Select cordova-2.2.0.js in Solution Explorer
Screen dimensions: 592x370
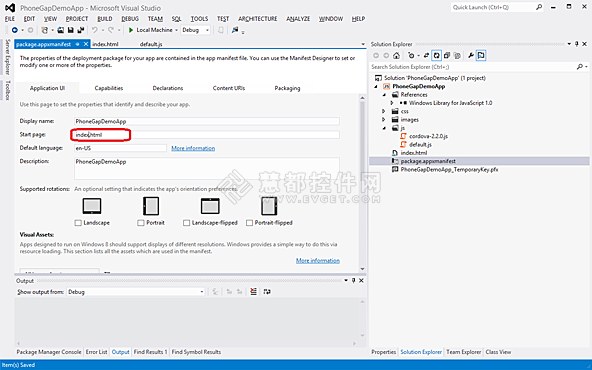[x=429, y=136]
